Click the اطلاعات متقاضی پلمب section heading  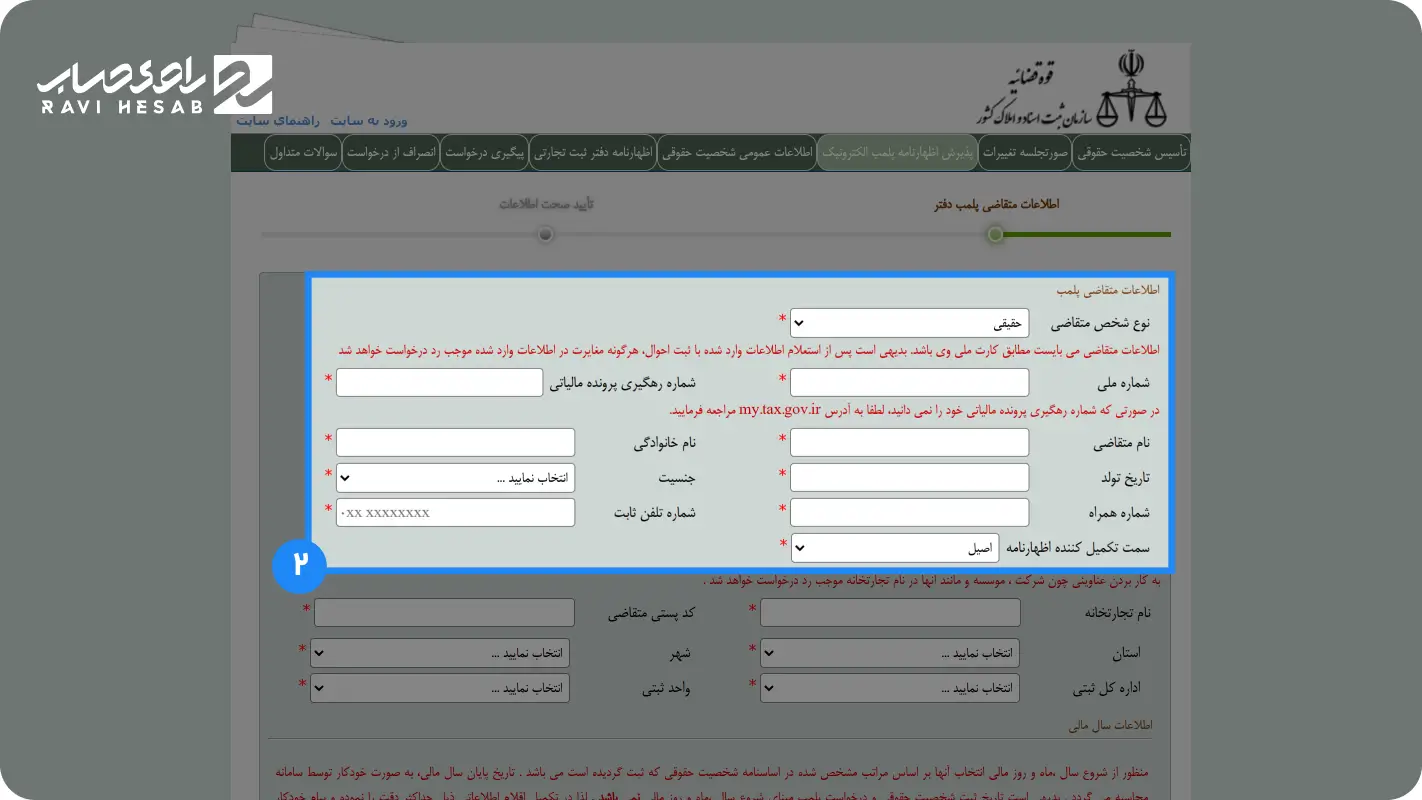[1108, 290]
